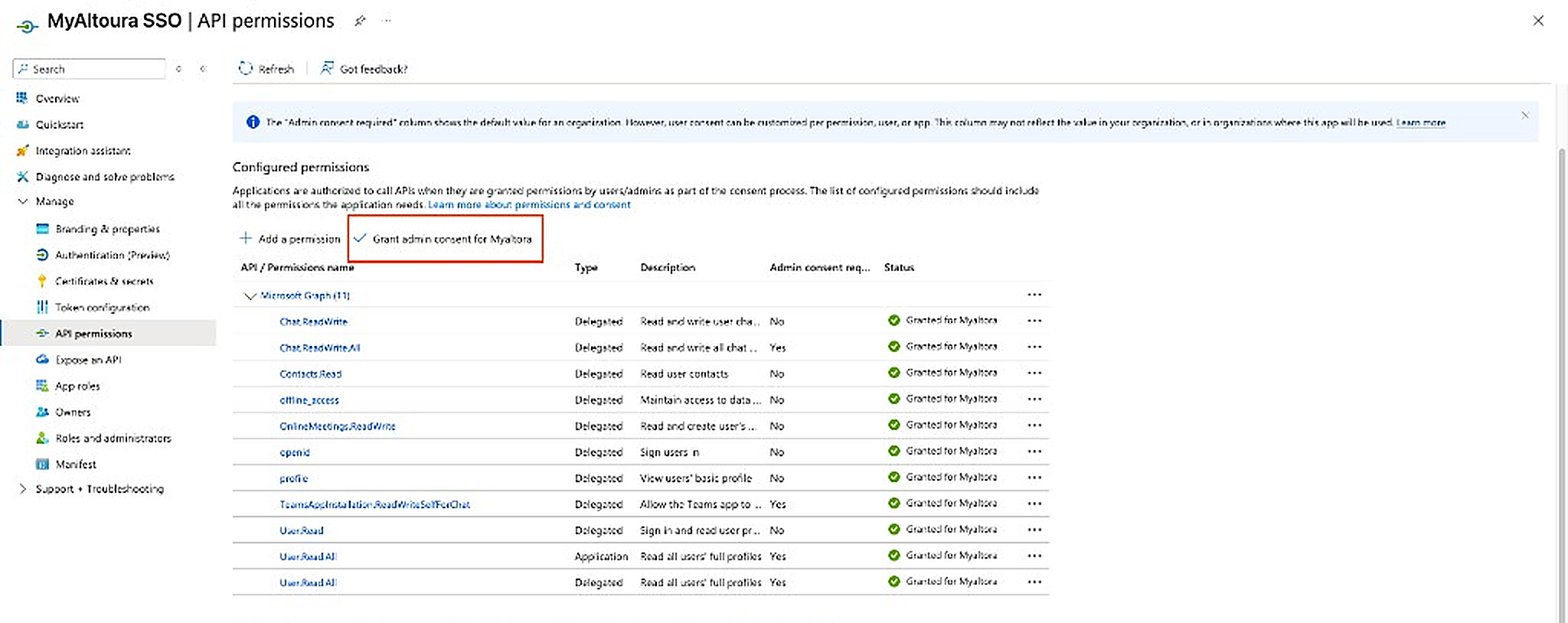Open more options for Contacts.Read row
This screenshot has height=623, width=1568.
1034,373
